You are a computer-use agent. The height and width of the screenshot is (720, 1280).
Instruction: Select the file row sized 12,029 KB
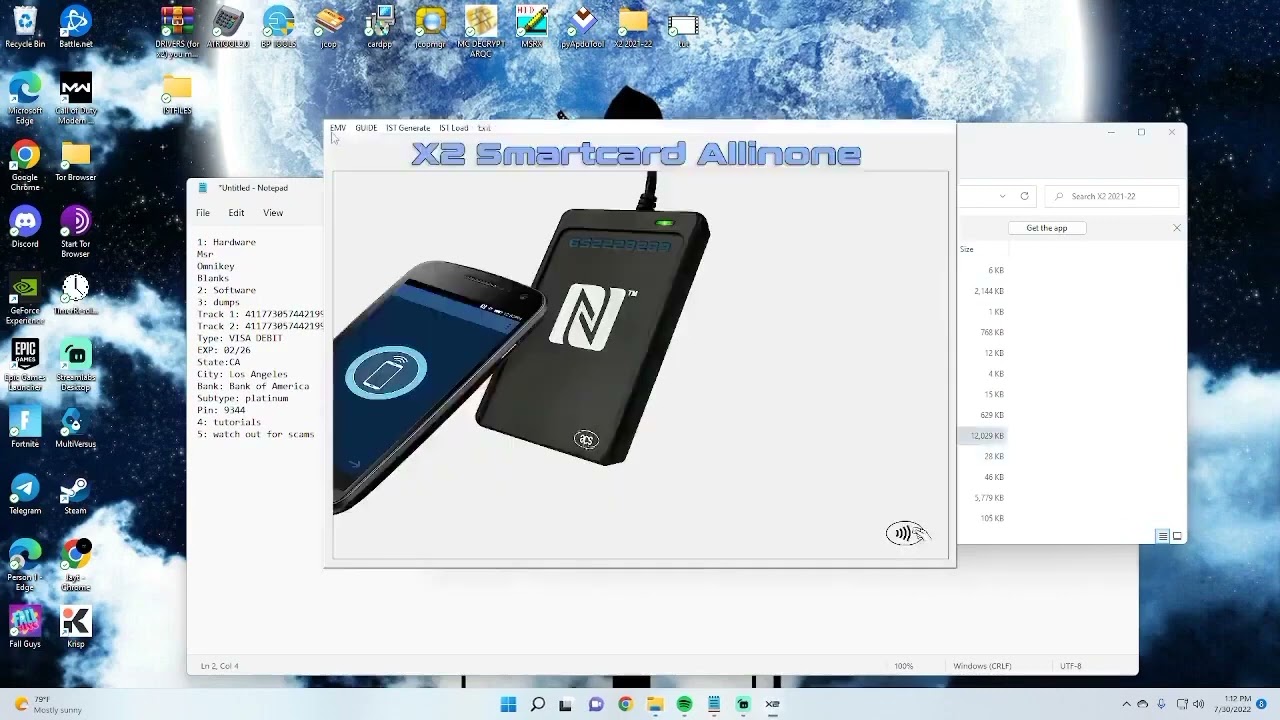(981, 436)
